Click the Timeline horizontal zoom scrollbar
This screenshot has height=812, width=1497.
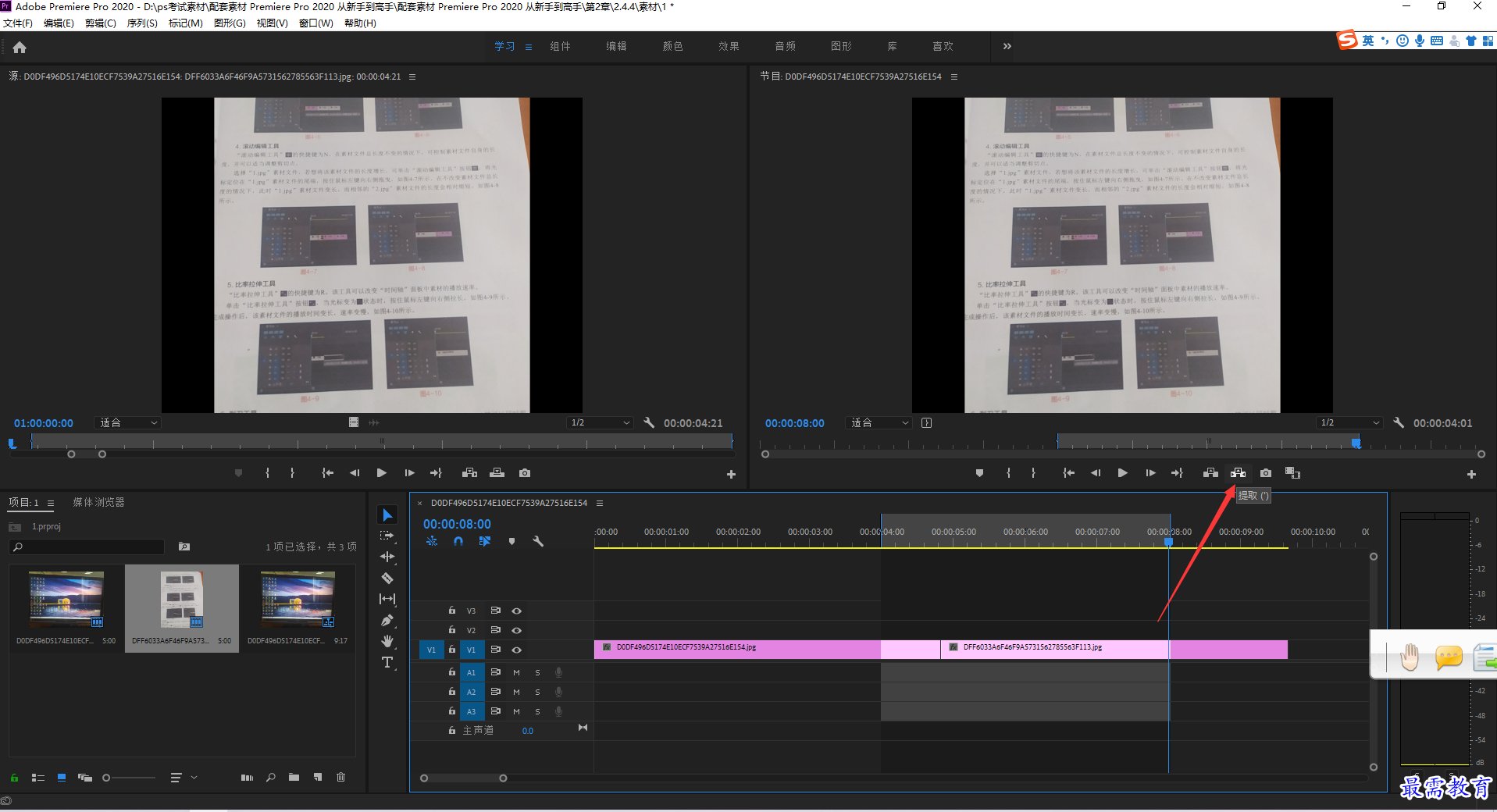pos(464,778)
